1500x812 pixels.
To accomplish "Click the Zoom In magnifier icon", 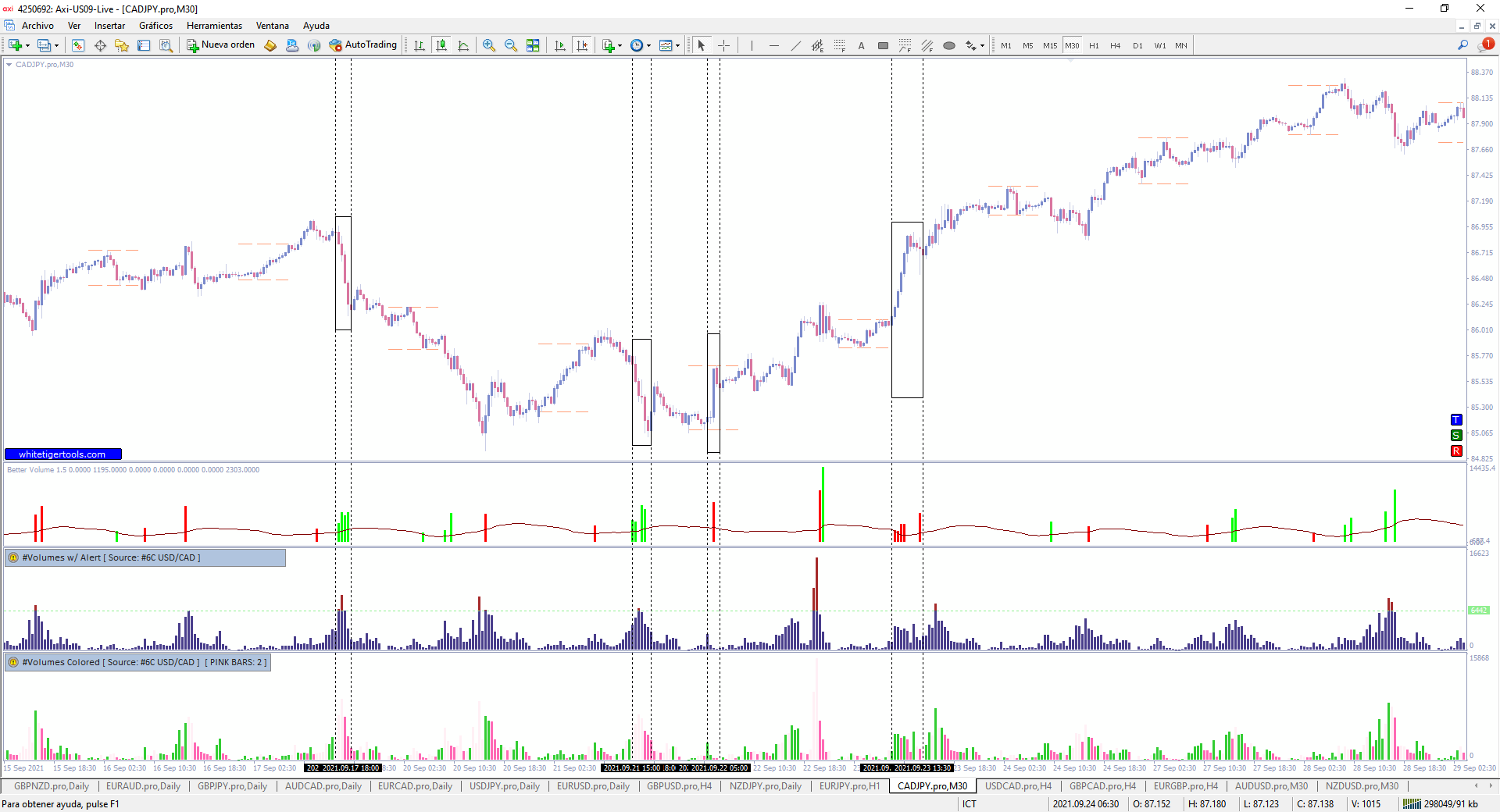I will tap(489, 45).
